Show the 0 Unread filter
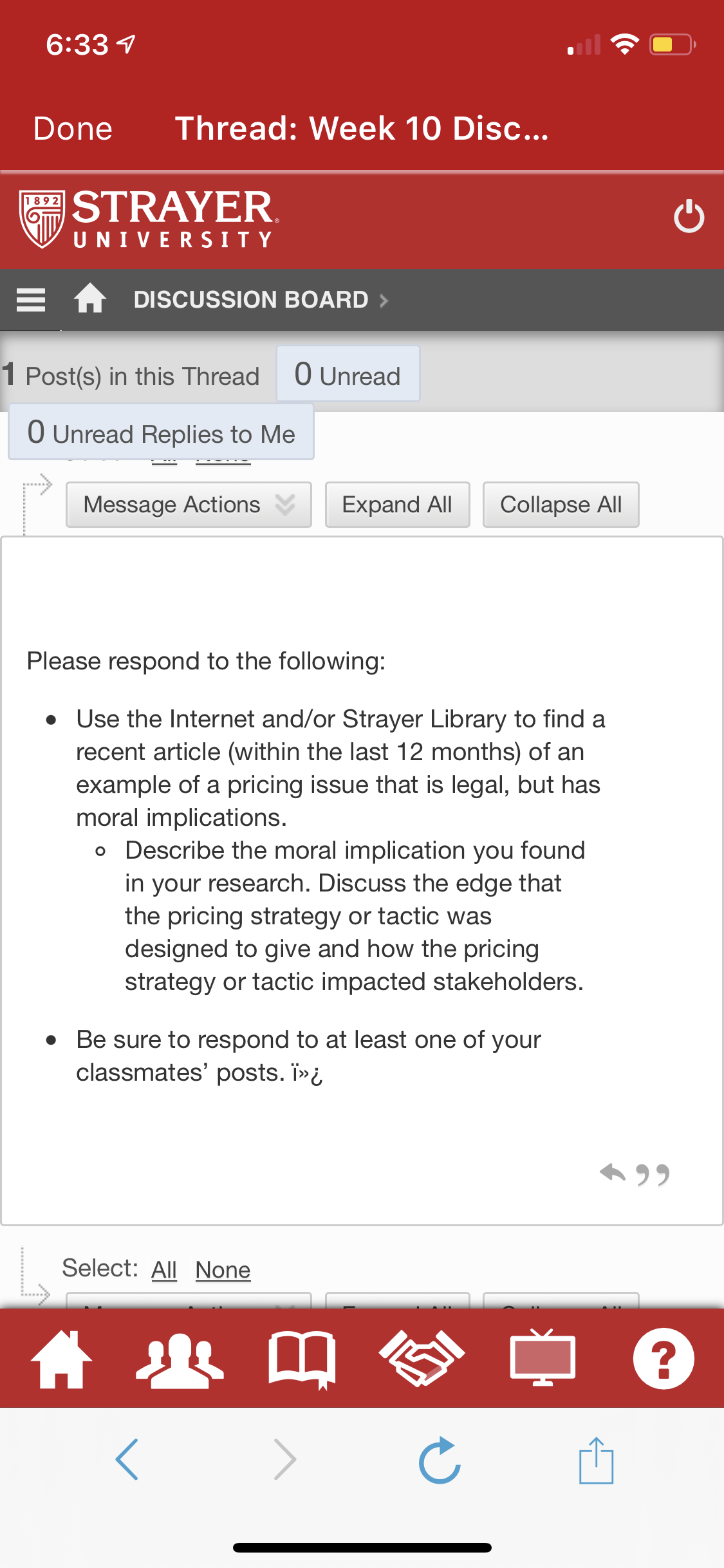The image size is (724, 1568). 348,374
